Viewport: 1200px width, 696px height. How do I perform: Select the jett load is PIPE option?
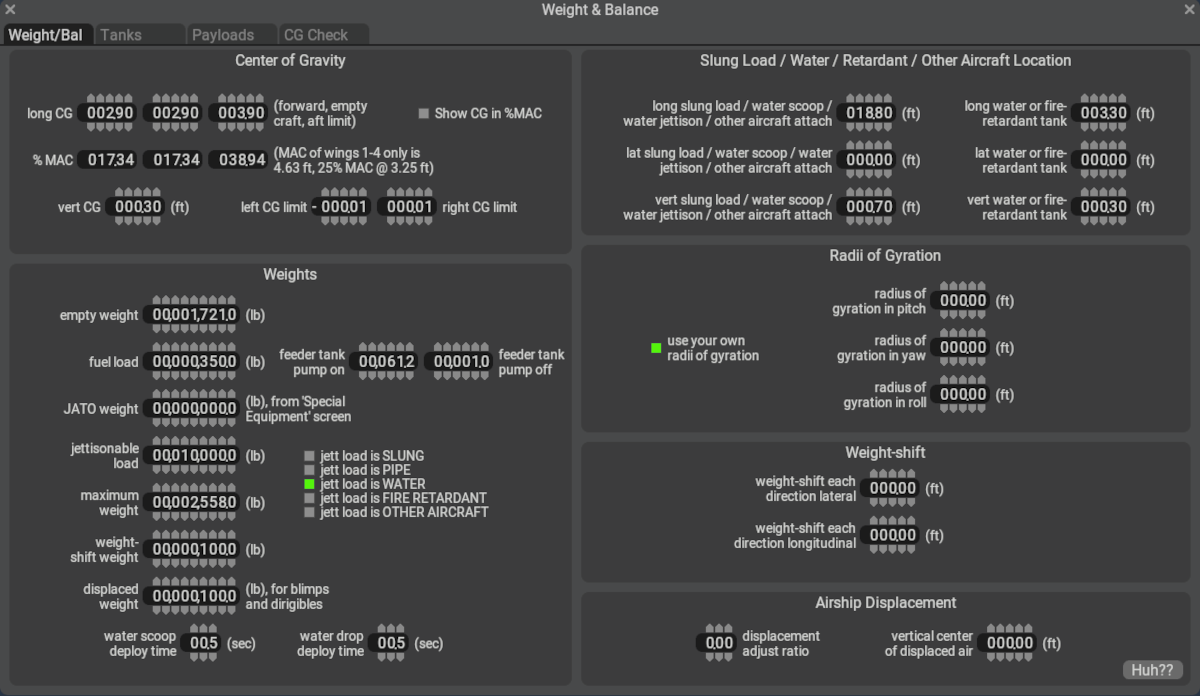tap(310, 470)
